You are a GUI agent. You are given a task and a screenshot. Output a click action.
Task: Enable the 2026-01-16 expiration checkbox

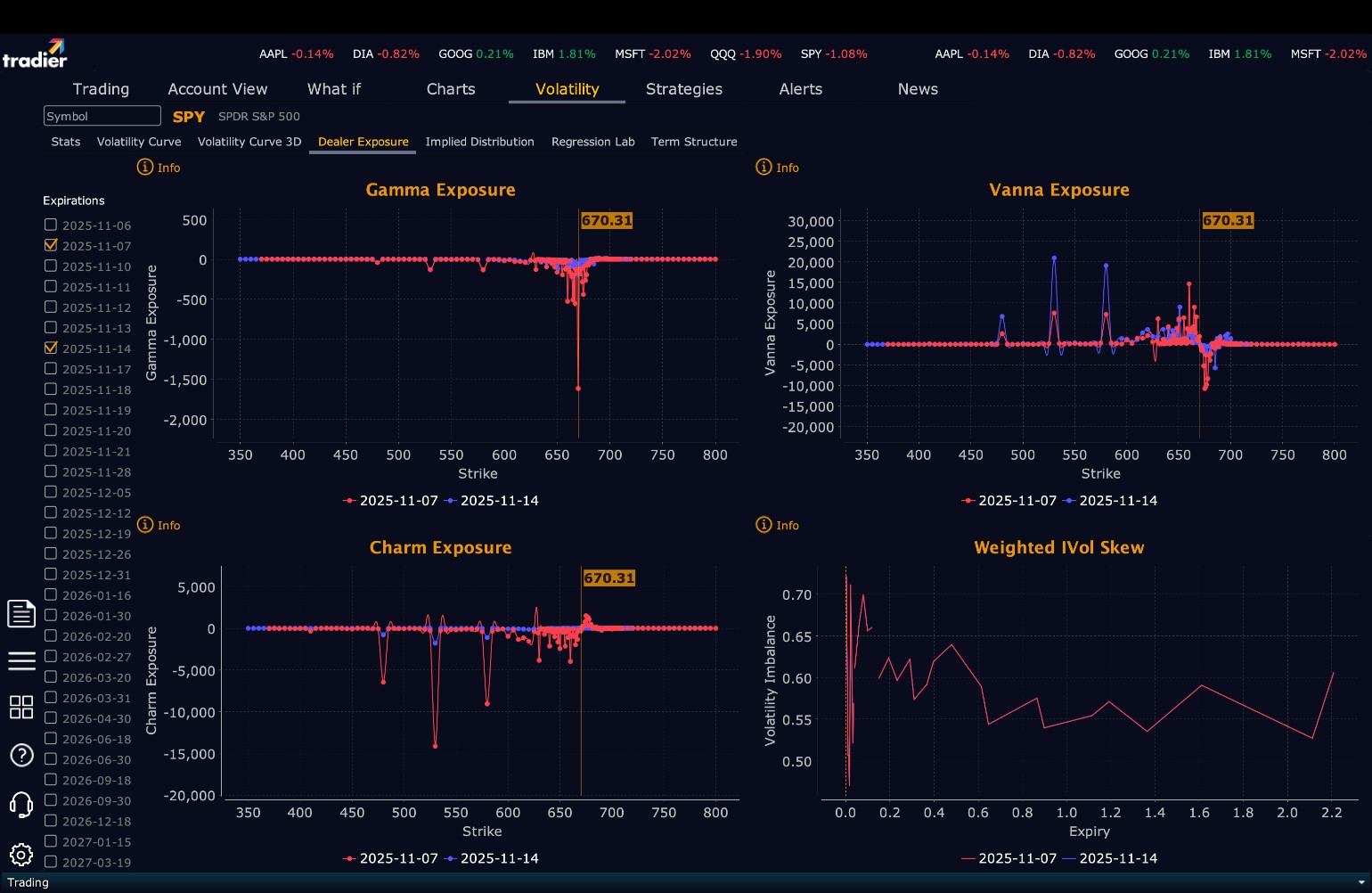coord(51,594)
